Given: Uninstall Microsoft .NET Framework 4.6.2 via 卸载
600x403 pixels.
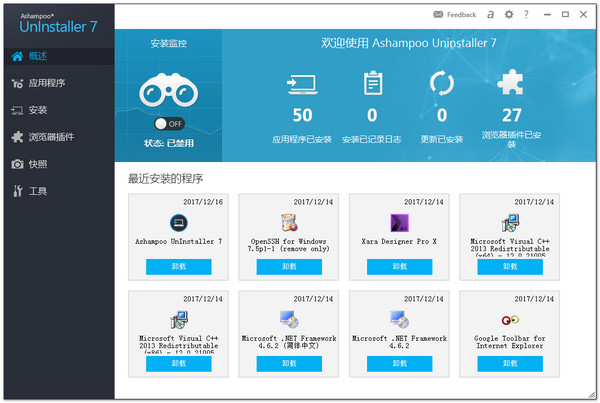Looking at the screenshot, I should tap(399, 364).
